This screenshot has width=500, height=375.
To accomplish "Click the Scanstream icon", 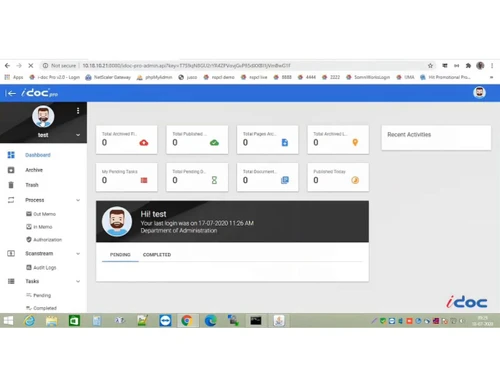I will (11, 254).
